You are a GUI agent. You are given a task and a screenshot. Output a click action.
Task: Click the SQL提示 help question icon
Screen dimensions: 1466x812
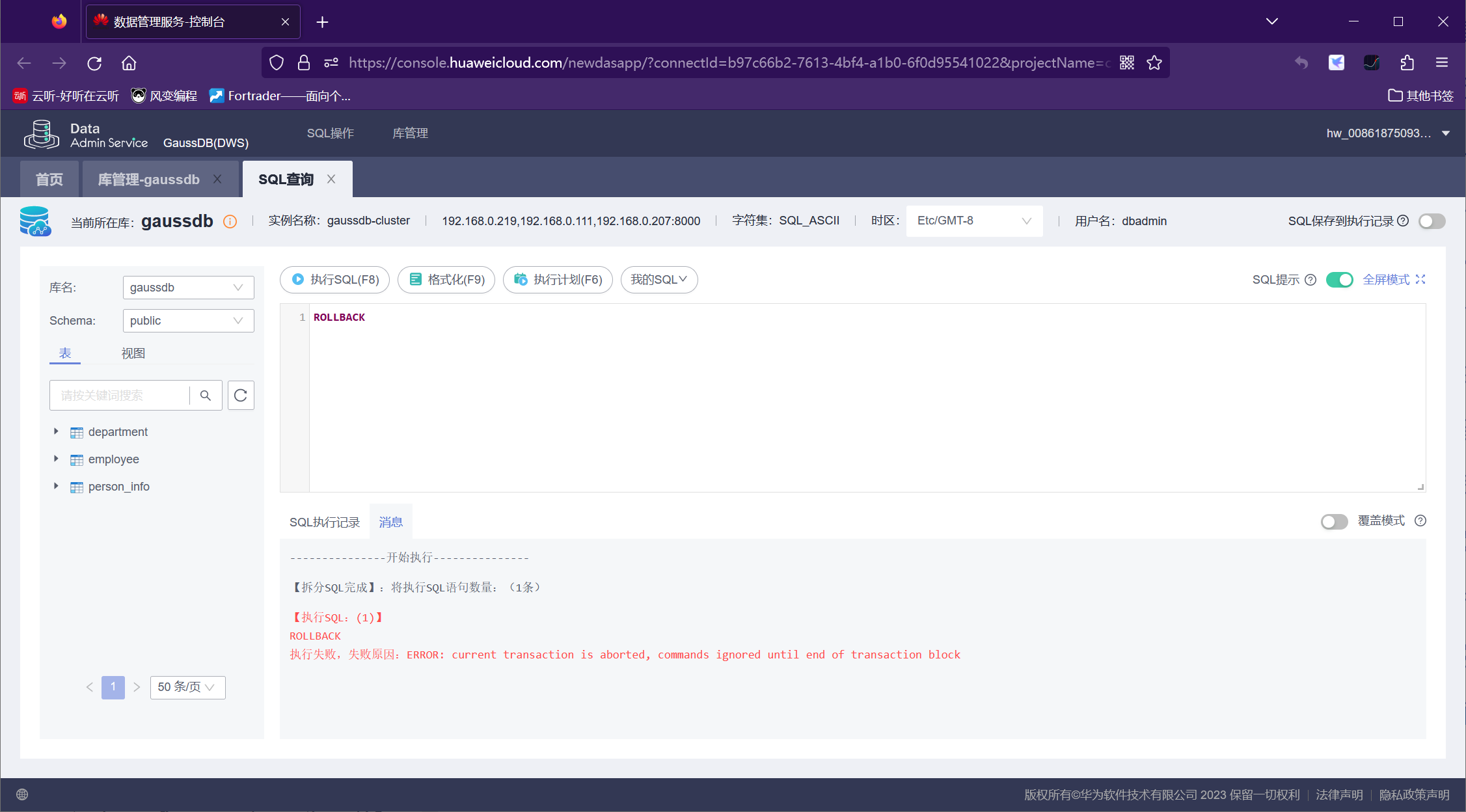1311,280
